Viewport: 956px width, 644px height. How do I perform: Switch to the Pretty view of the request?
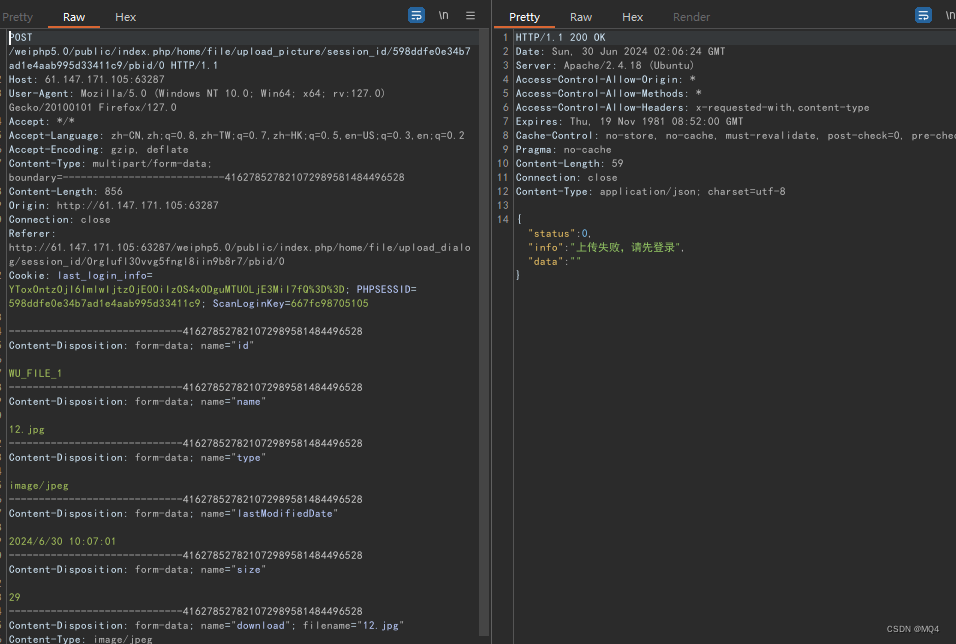point(18,16)
